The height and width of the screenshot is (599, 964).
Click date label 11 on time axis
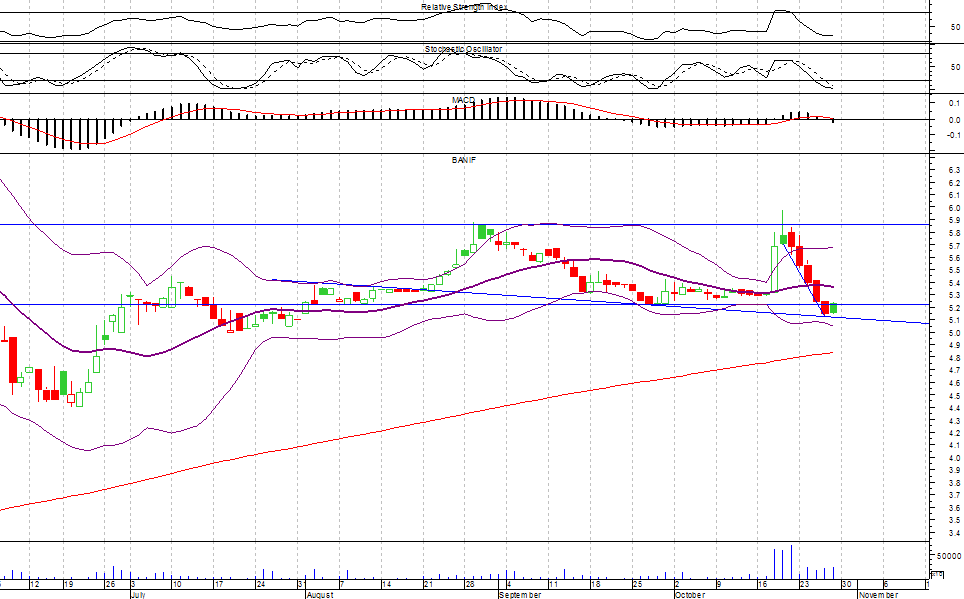point(553,584)
